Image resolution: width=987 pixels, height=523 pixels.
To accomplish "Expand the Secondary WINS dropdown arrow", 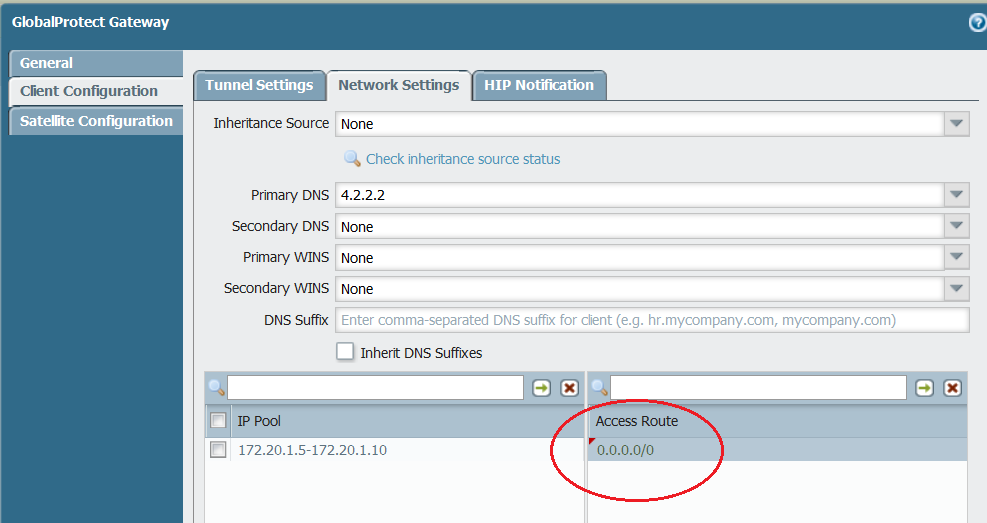I will tap(956, 288).
